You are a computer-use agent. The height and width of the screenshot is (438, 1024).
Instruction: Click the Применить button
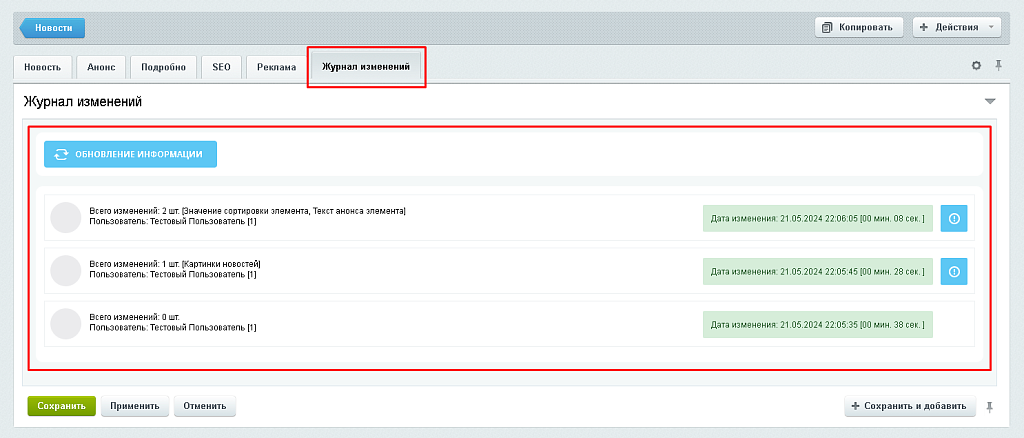[x=135, y=406]
